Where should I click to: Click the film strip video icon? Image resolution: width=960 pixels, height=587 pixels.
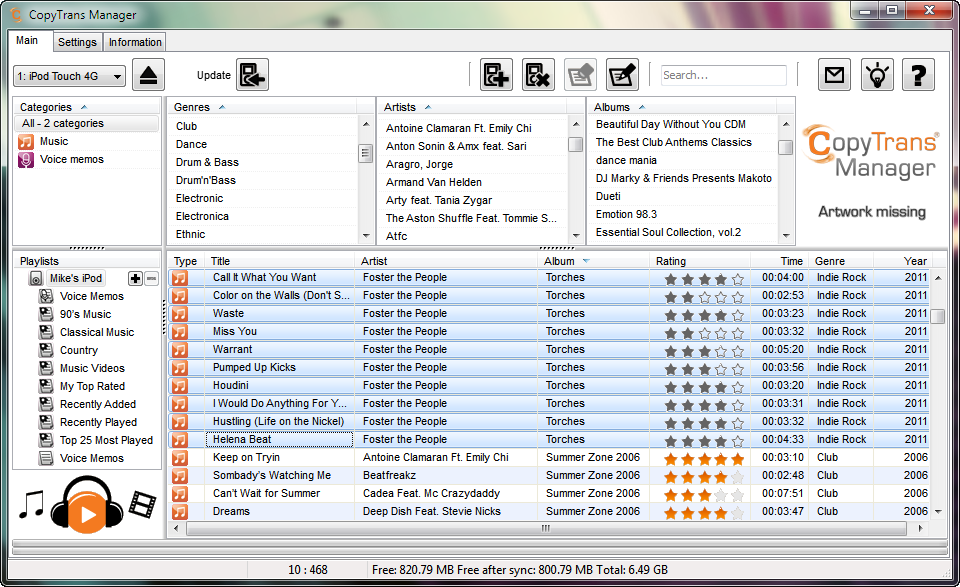[142, 504]
